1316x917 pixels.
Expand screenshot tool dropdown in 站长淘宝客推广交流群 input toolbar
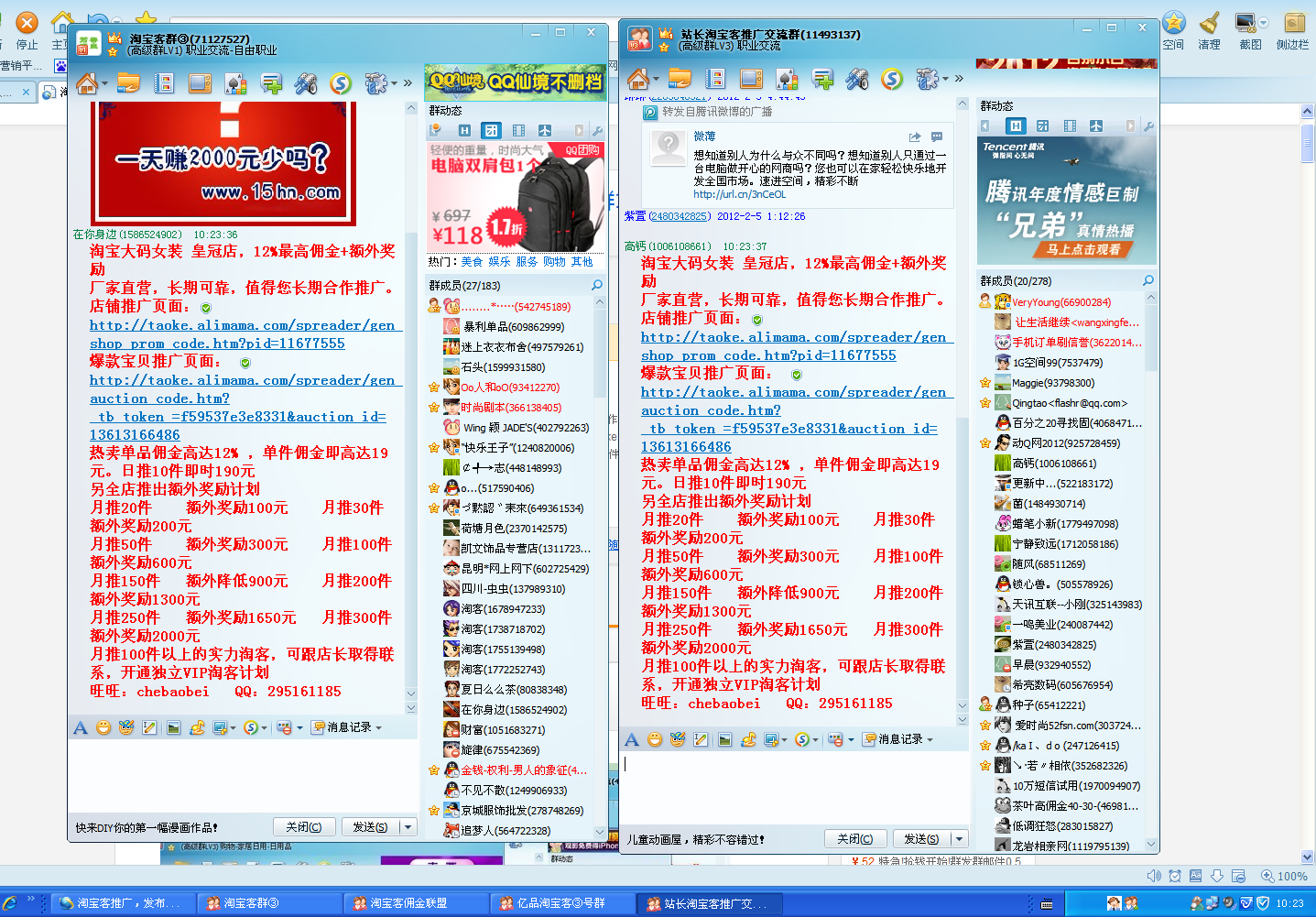pyautogui.click(x=784, y=740)
